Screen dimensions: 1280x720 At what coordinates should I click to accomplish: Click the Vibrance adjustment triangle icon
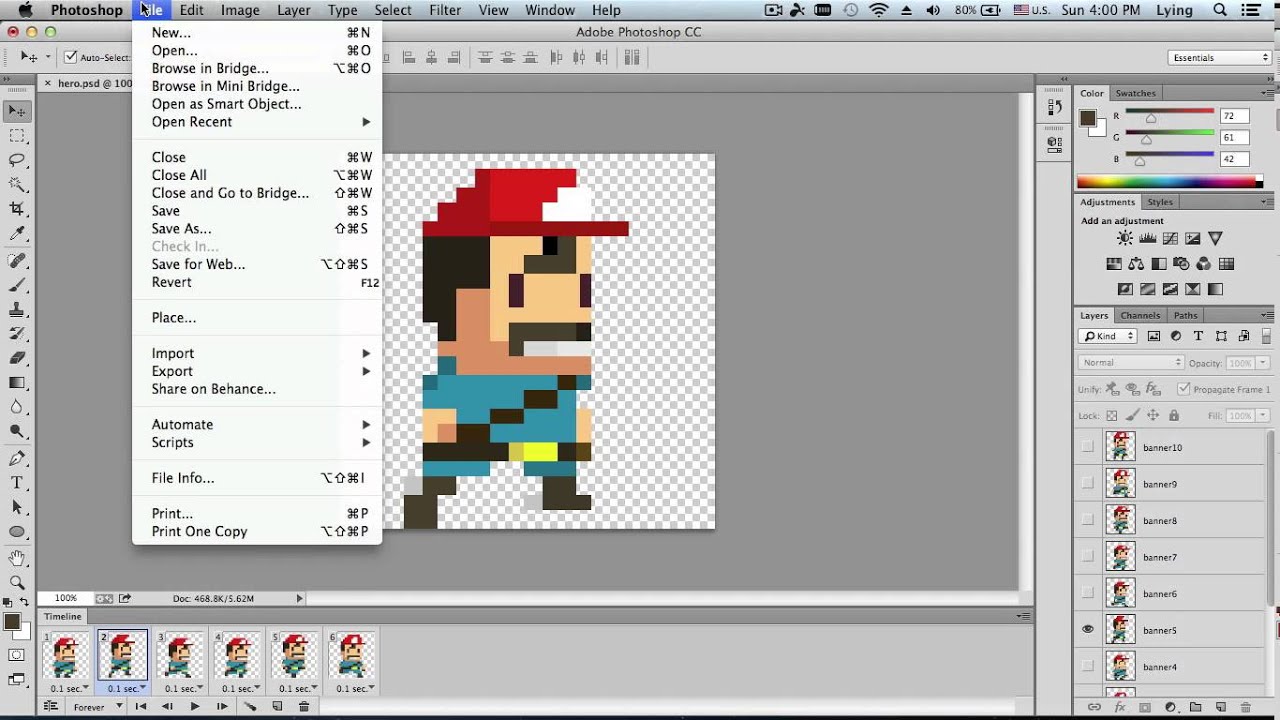pyautogui.click(x=1215, y=239)
